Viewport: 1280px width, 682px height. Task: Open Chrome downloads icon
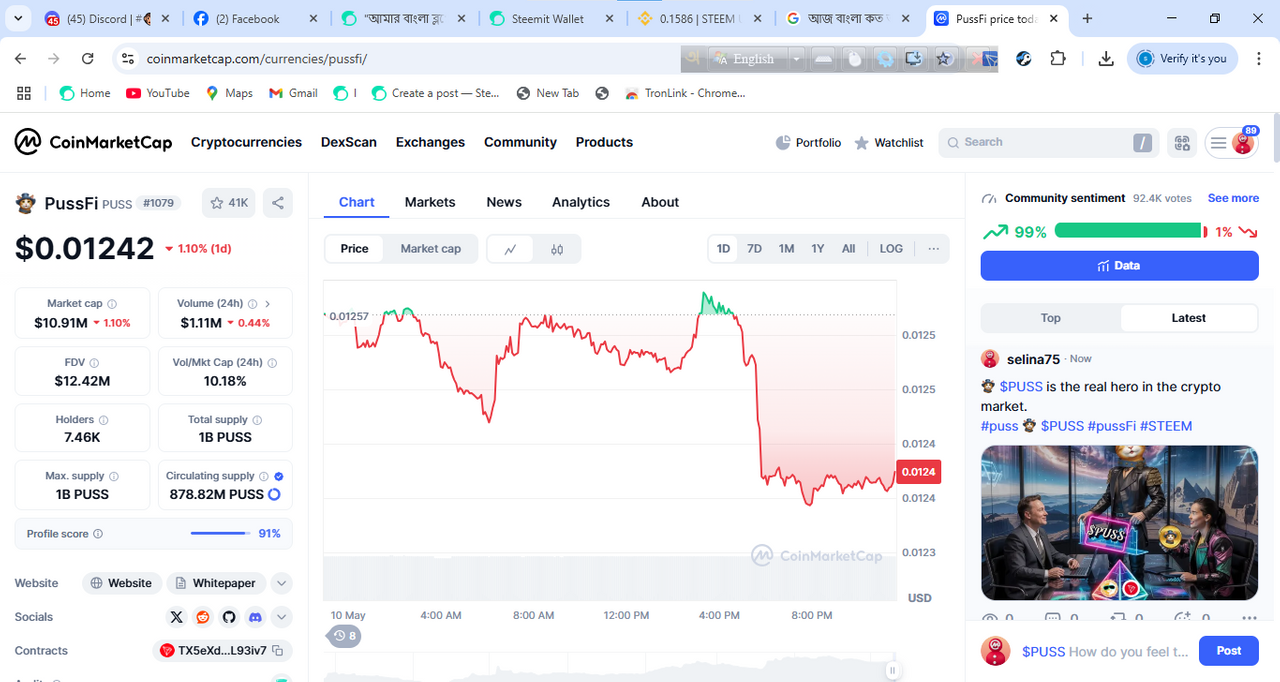tap(1106, 59)
